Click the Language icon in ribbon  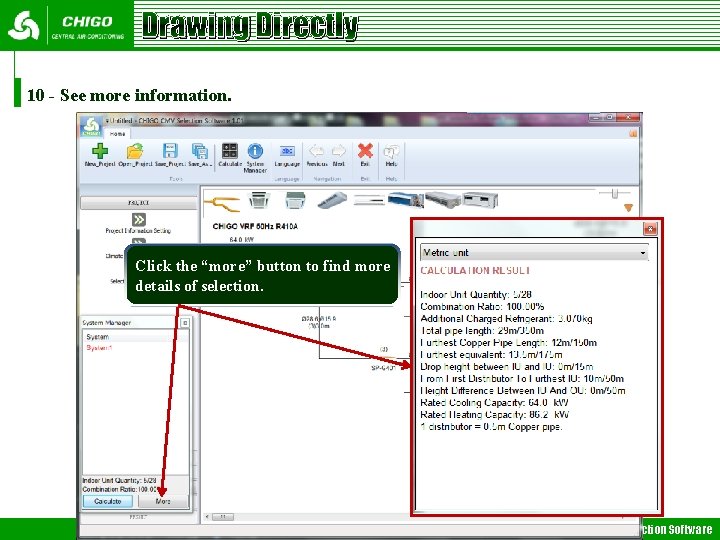click(x=287, y=151)
